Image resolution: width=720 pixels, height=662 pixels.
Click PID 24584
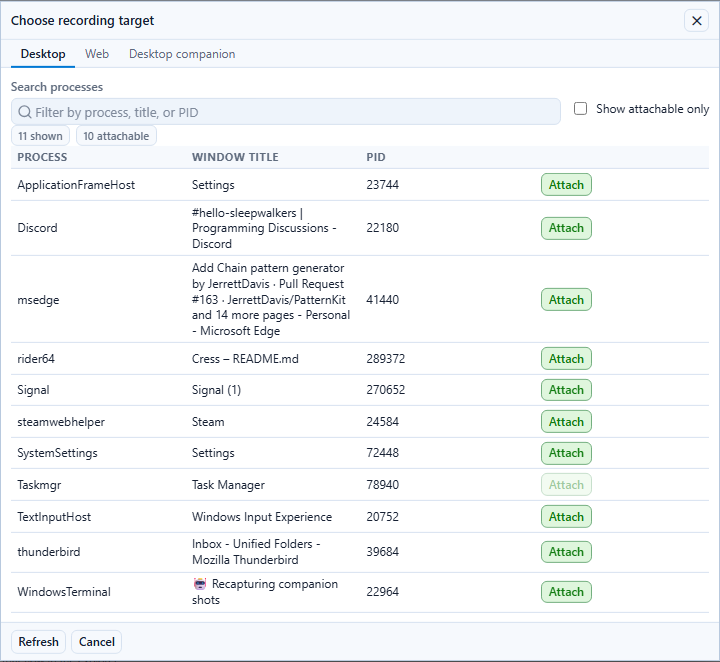382,422
